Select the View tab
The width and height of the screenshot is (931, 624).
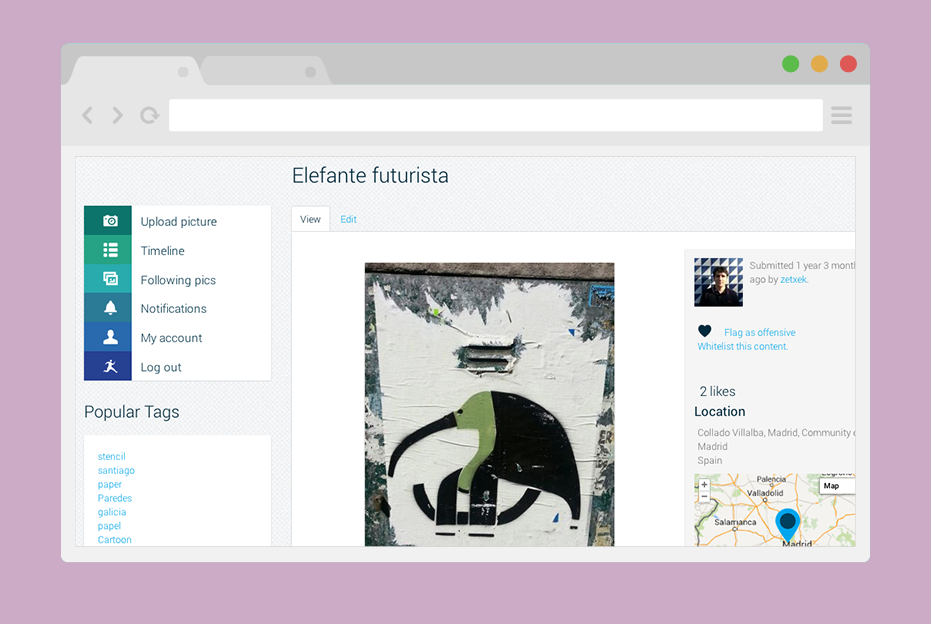click(311, 219)
